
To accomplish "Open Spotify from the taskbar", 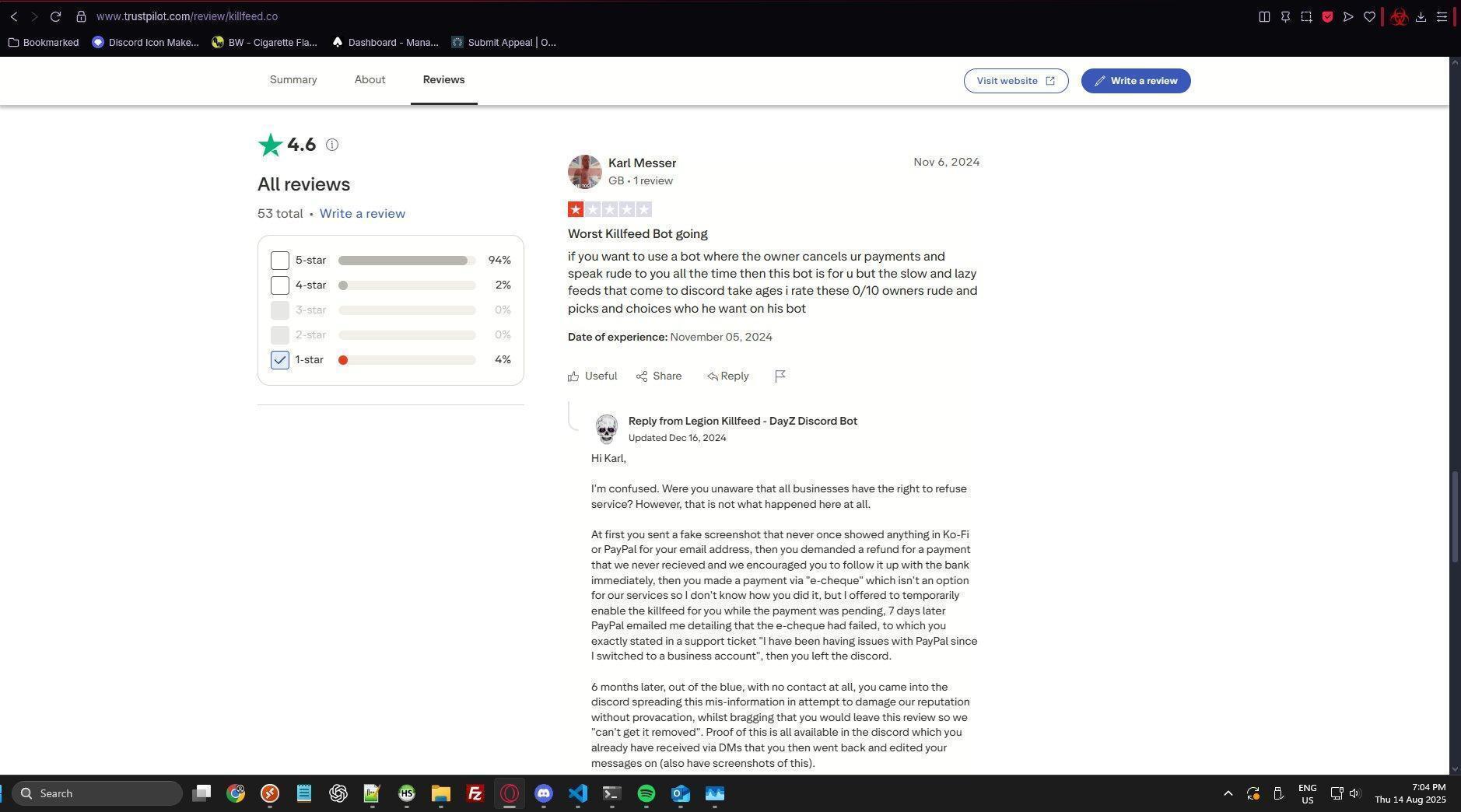I will 646,793.
